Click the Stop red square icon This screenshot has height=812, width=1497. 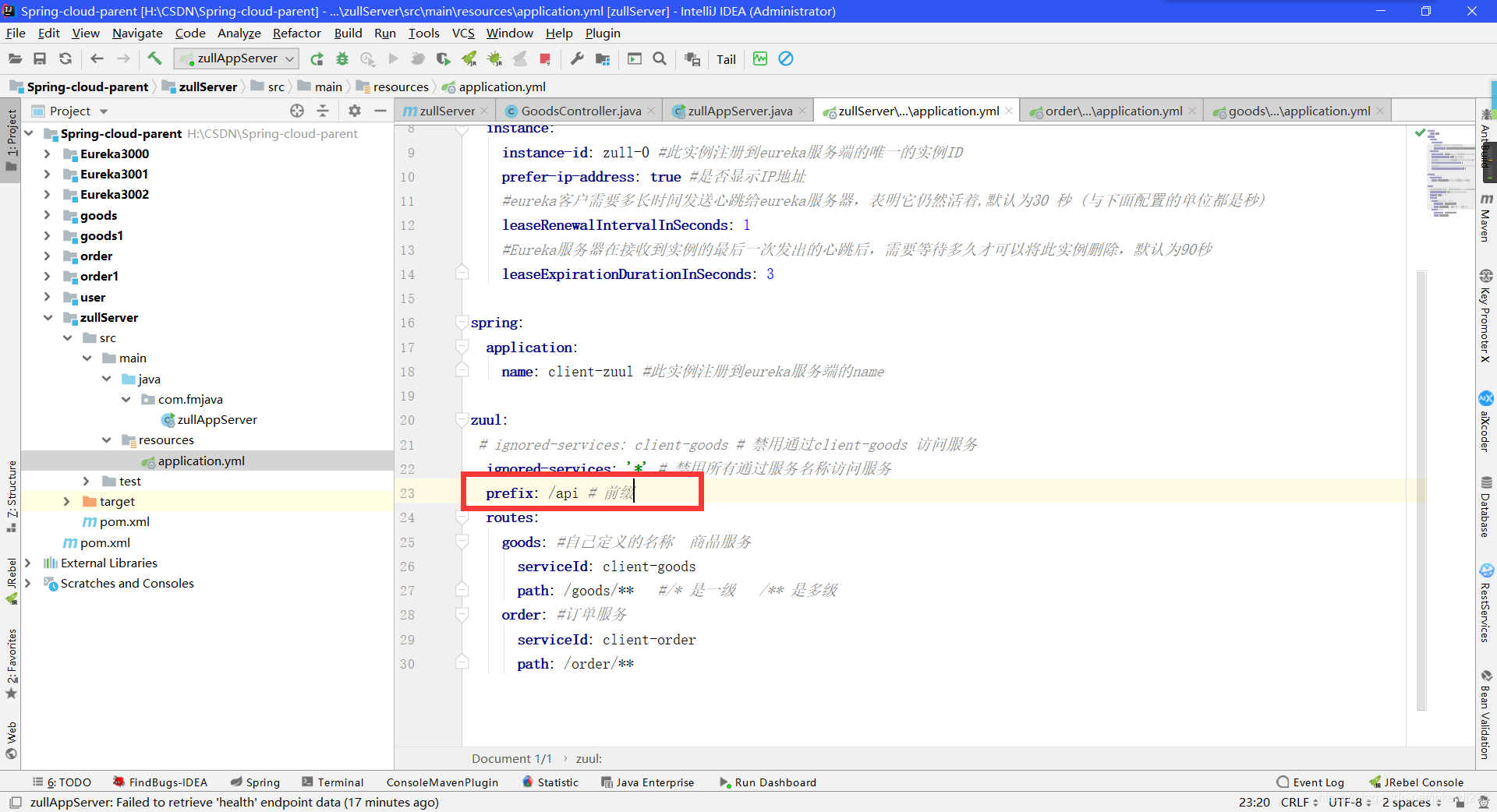click(x=545, y=58)
